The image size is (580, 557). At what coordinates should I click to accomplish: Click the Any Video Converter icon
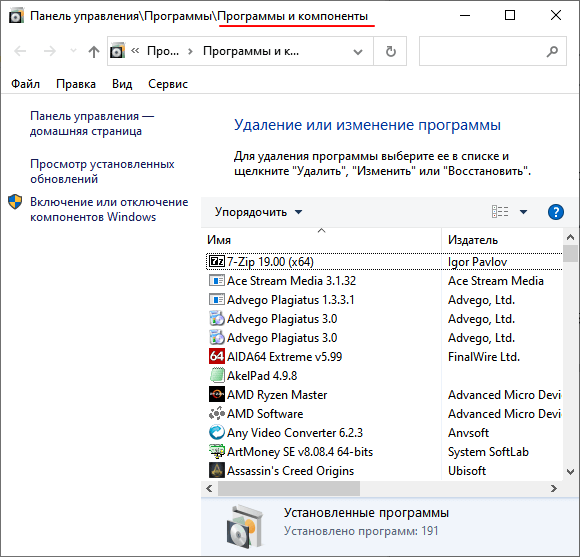(x=217, y=432)
